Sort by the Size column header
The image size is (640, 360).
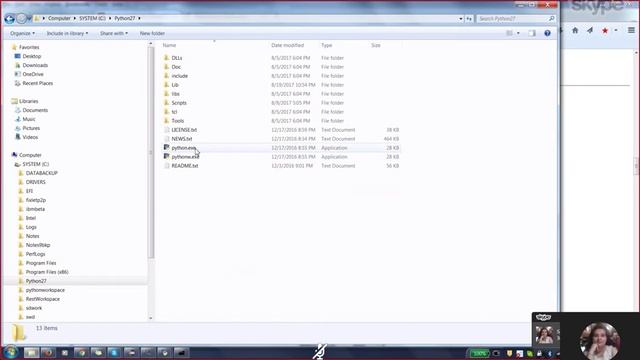click(x=376, y=45)
